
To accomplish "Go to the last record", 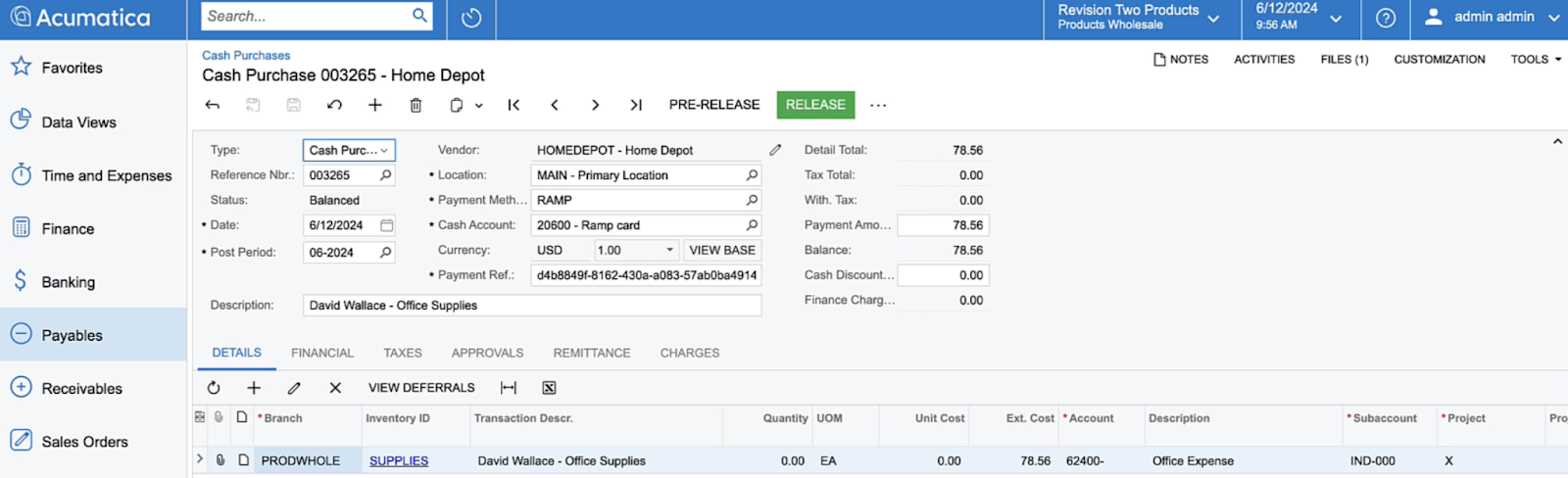I will tap(636, 105).
